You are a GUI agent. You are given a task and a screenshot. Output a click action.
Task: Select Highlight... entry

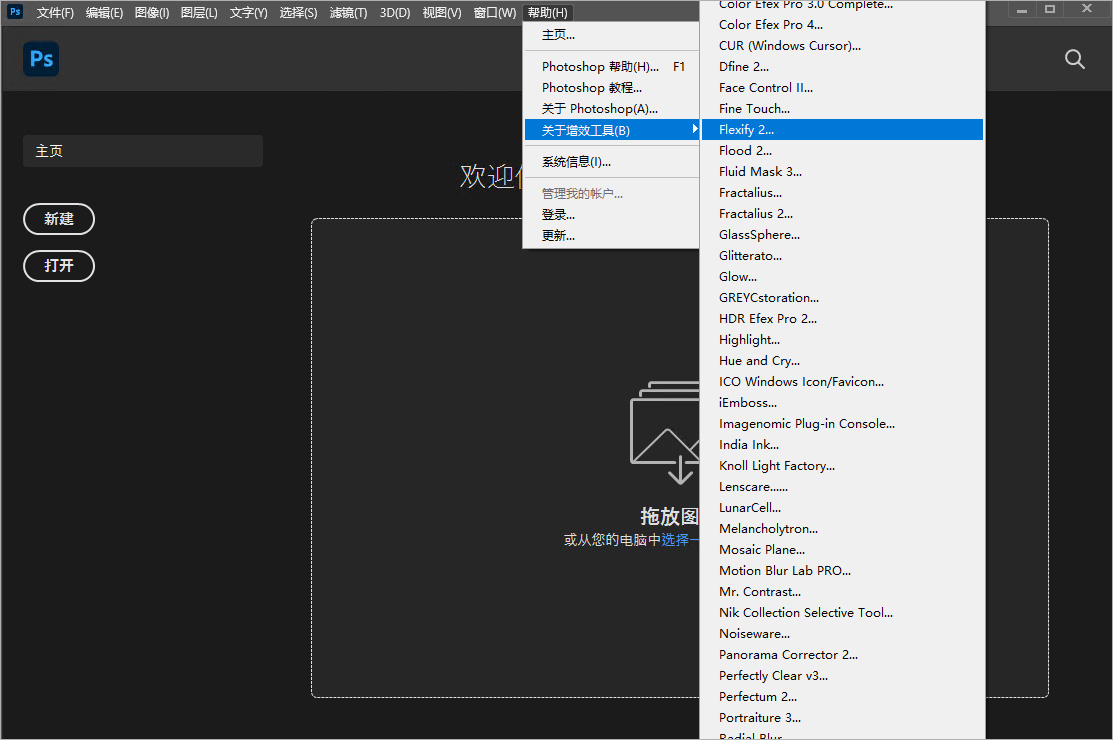pyautogui.click(x=842, y=340)
